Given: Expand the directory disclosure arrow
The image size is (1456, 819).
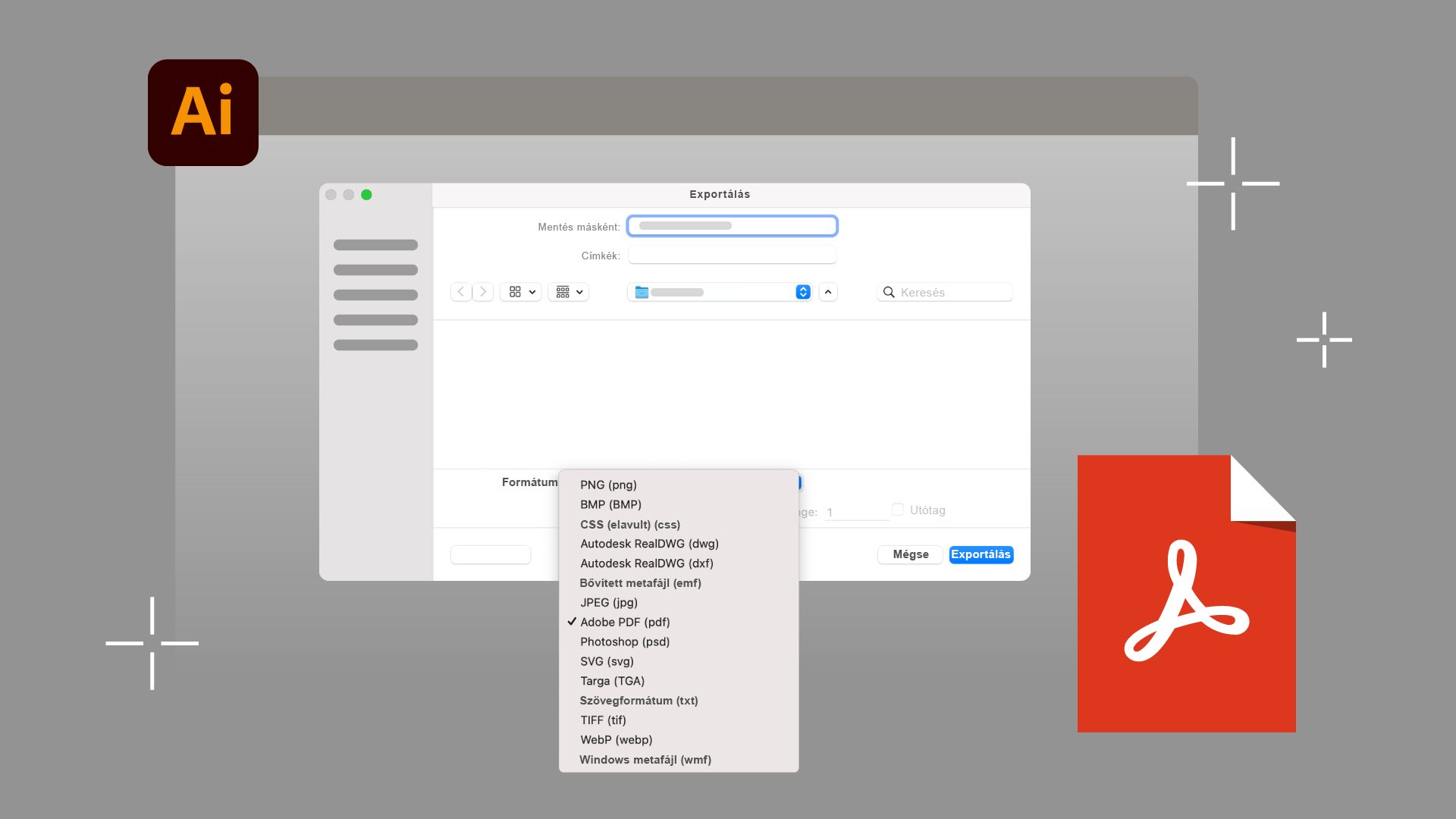Looking at the screenshot, I should pyautogui.click(x=827, y=292).
